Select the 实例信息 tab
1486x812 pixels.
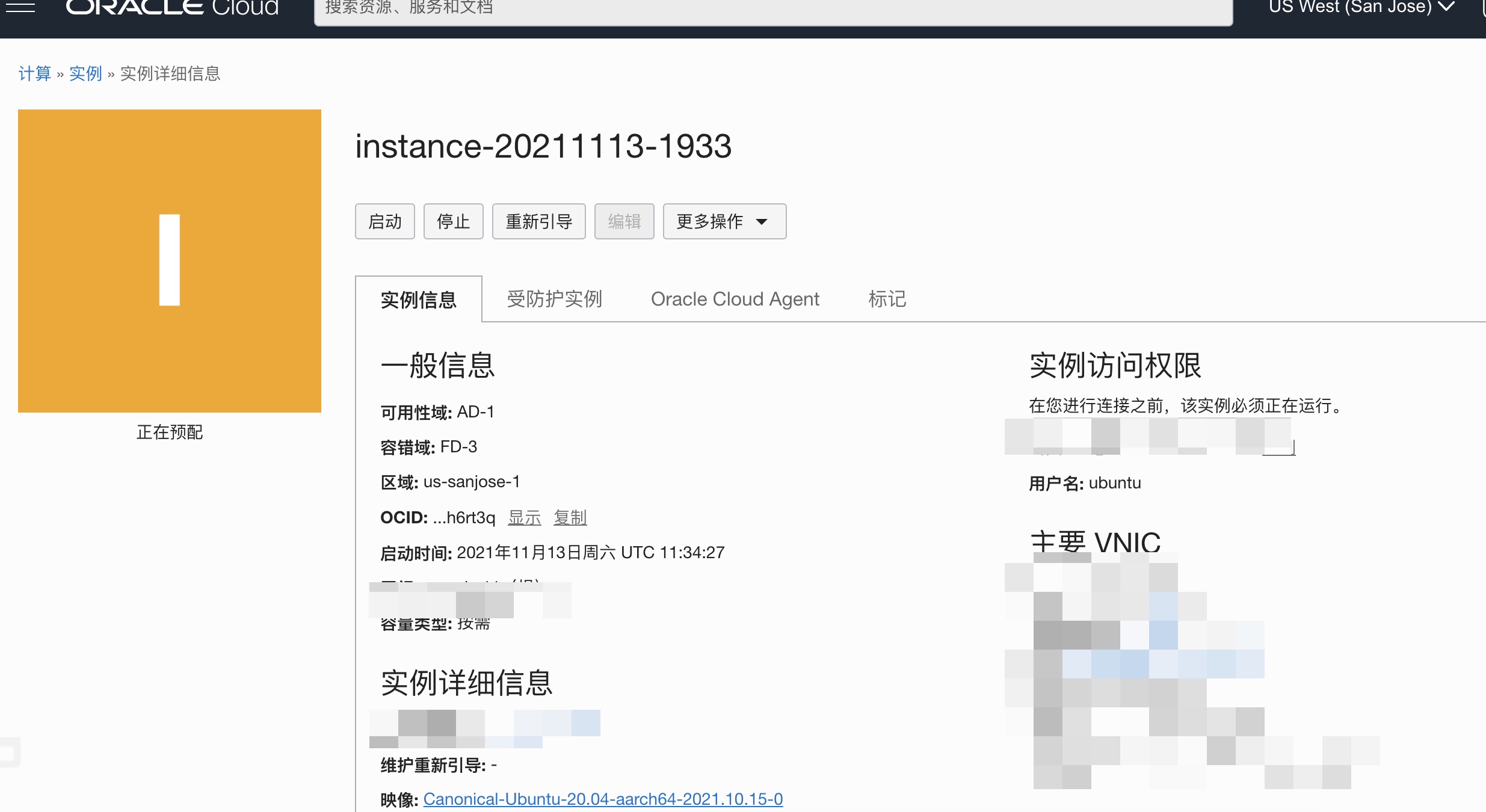point(419,299)
